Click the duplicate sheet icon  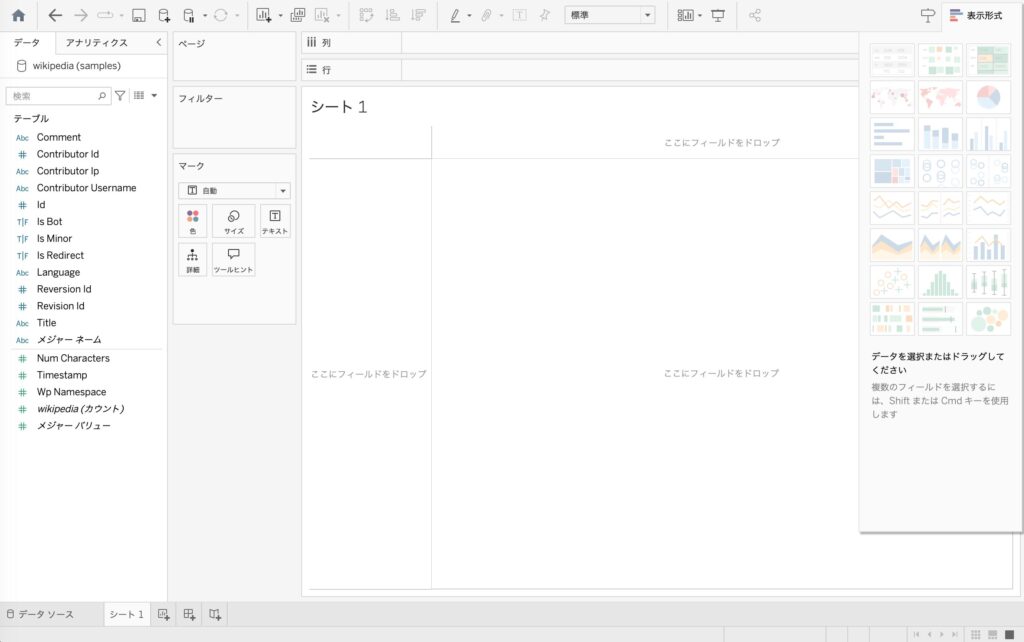[x=298, y=15]
